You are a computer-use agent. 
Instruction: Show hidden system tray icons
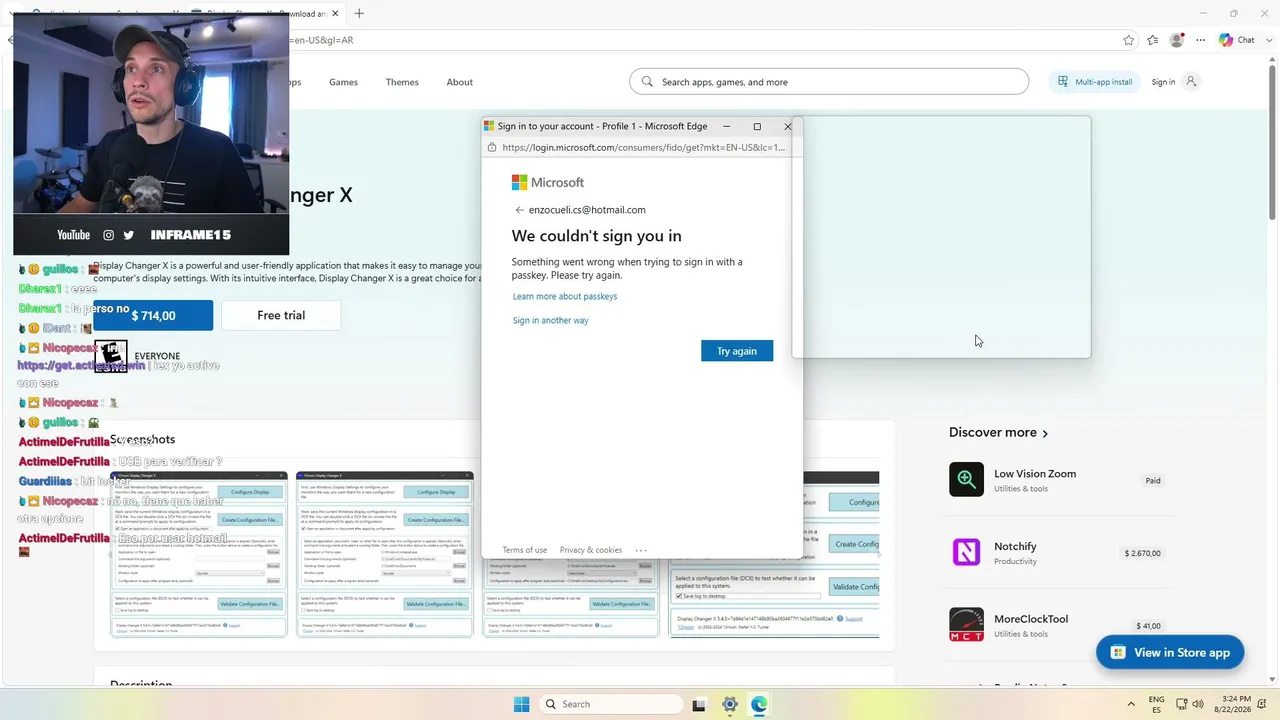point(1131,704)
